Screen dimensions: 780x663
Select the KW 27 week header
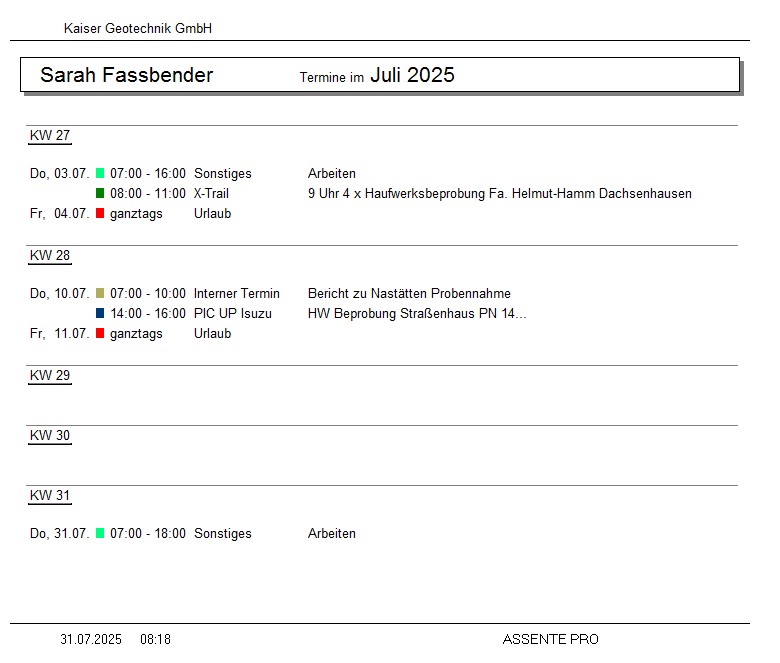[50, 136]
